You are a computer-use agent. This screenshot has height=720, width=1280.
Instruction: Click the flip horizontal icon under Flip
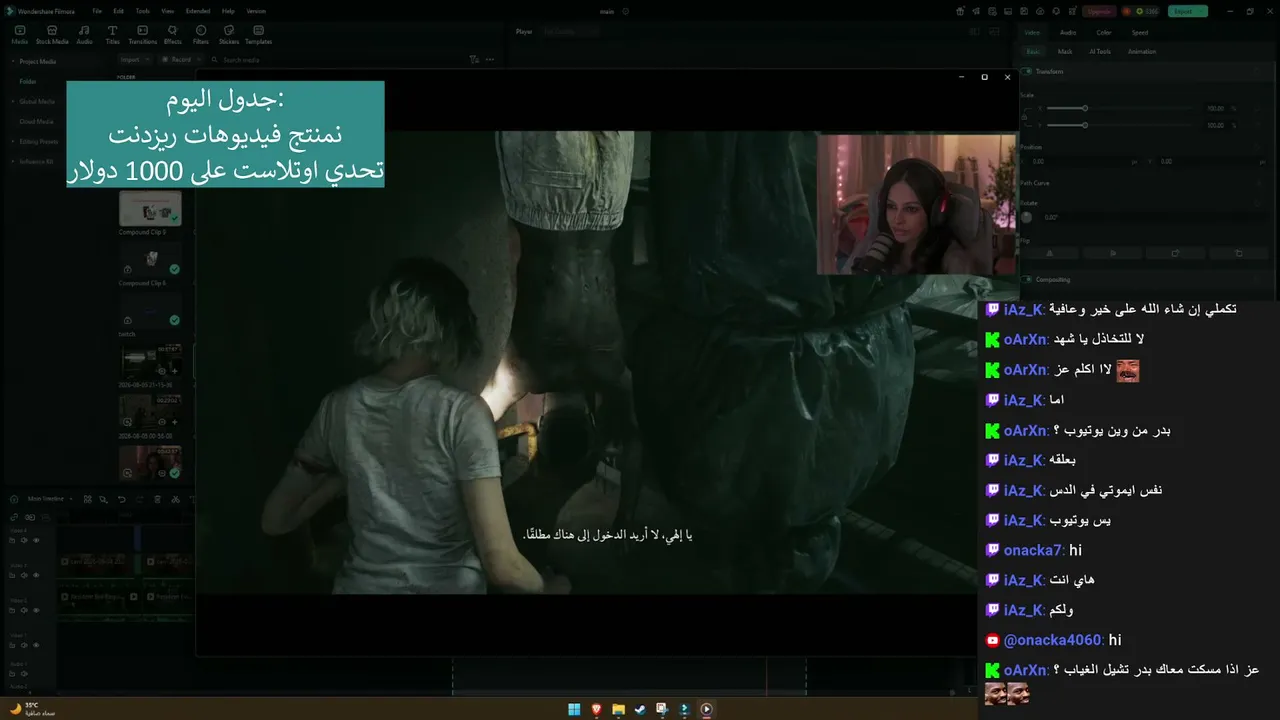pyautogui.click(x=1049, y=253)
